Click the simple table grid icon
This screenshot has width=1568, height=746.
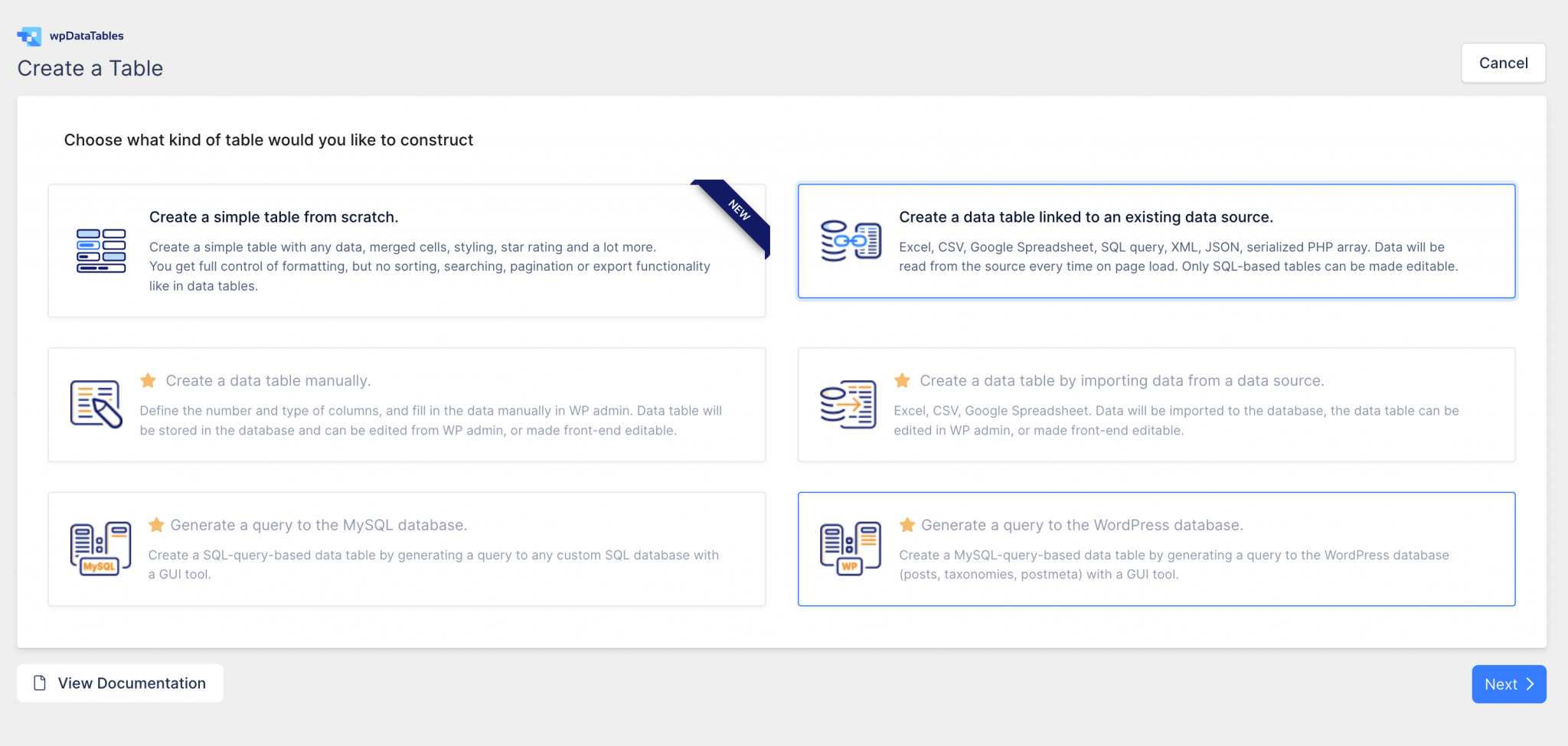click(101, 251)
